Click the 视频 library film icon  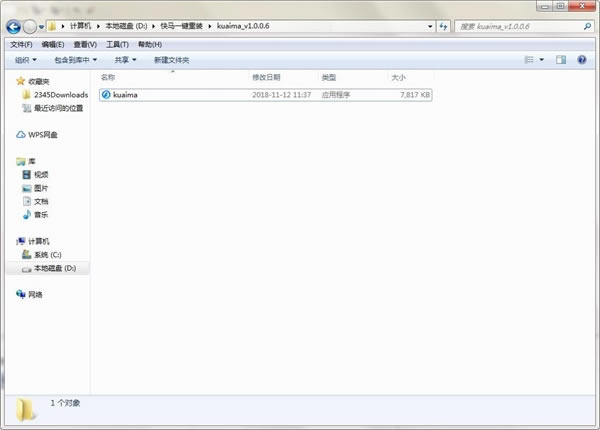(x=26, y=175)
